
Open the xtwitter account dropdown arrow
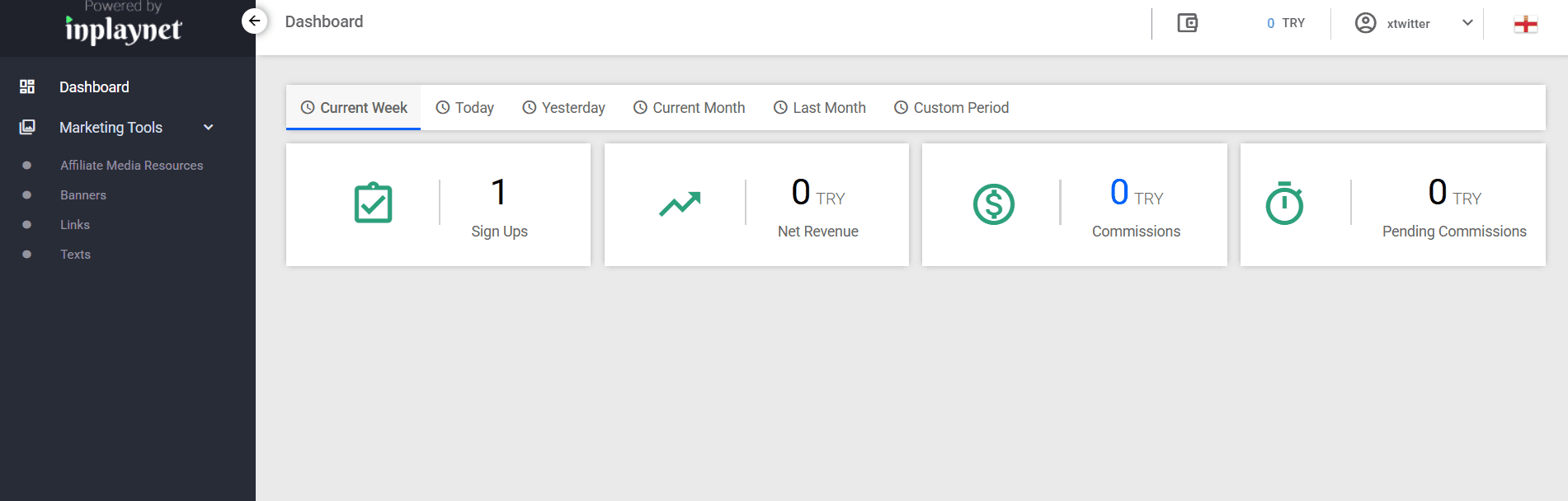[x=1467, y=23]
